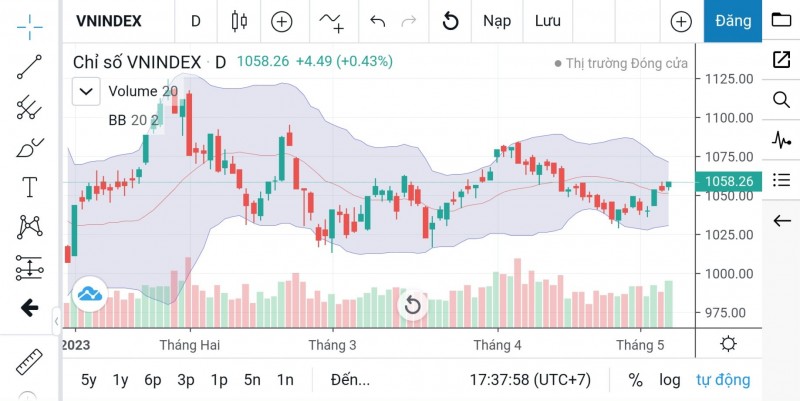This screenshot has width=800, height=401.
Task: Toggle the log scale option
Action: pos(669,380)
